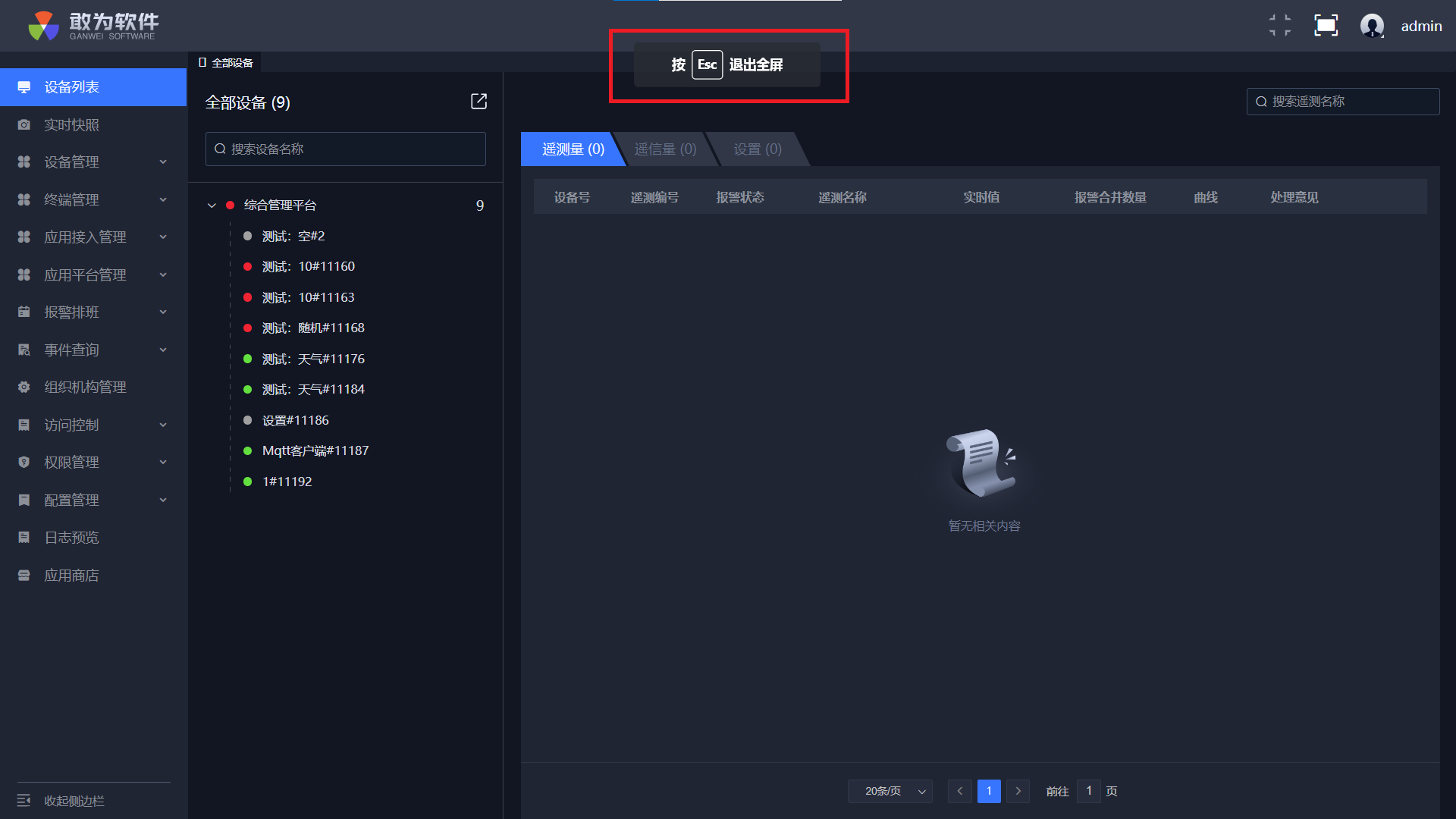This screenshot has height=819, width=1456.
Task: Switch to the 设置 (0) tab
Action: tap(757, 149)
